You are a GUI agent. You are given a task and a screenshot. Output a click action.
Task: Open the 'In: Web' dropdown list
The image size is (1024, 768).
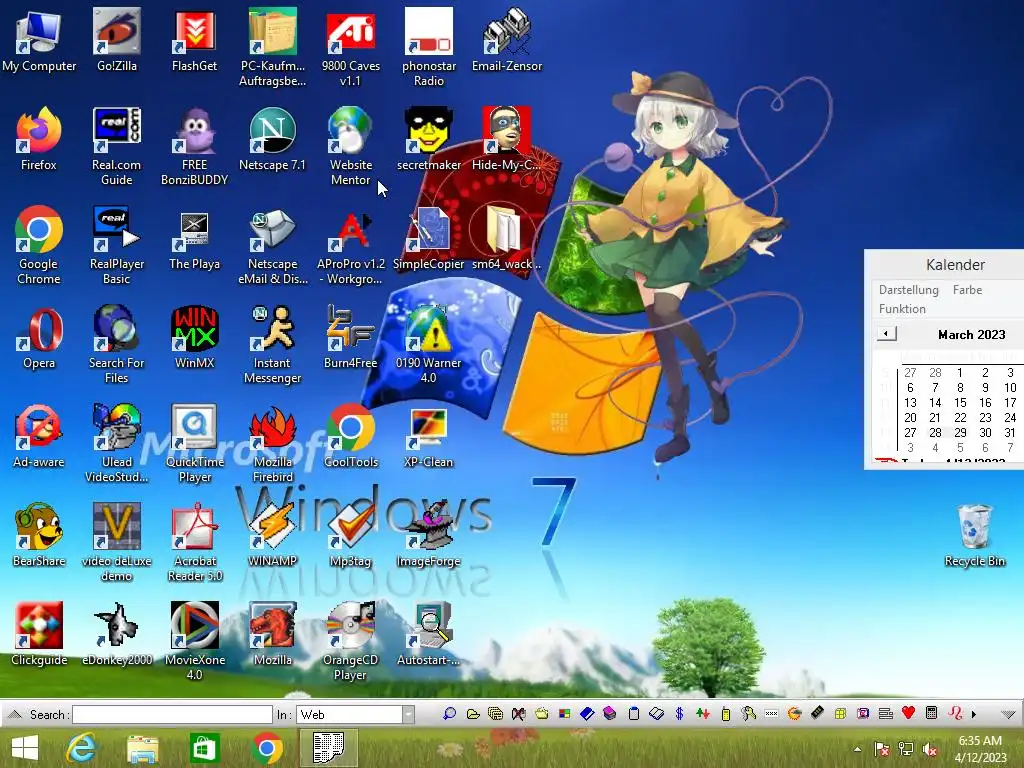pyautogui.click(x=408, y=714)
